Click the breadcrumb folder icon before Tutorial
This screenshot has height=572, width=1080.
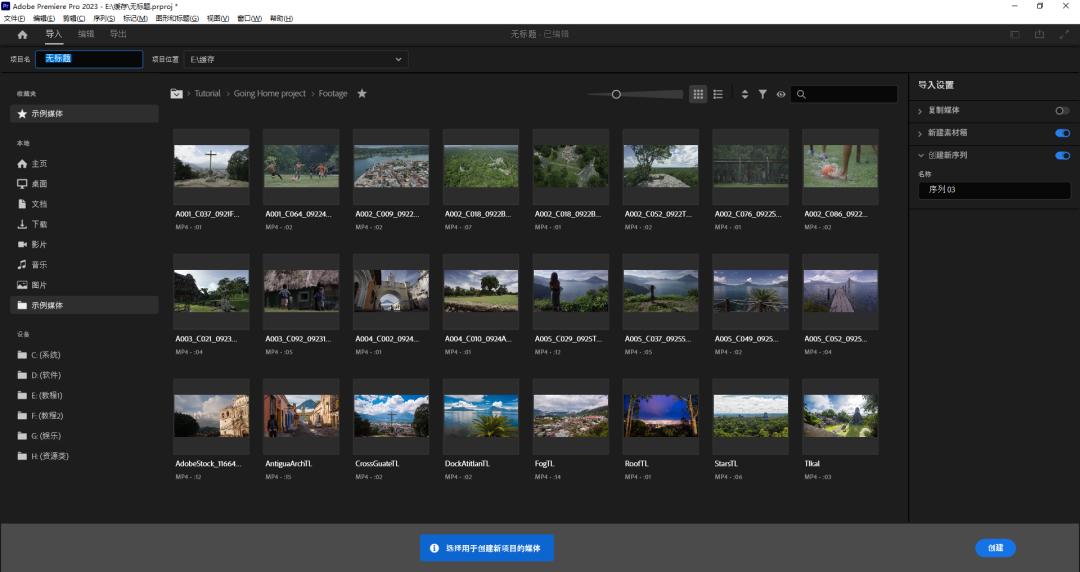click(x=177, y=94)
